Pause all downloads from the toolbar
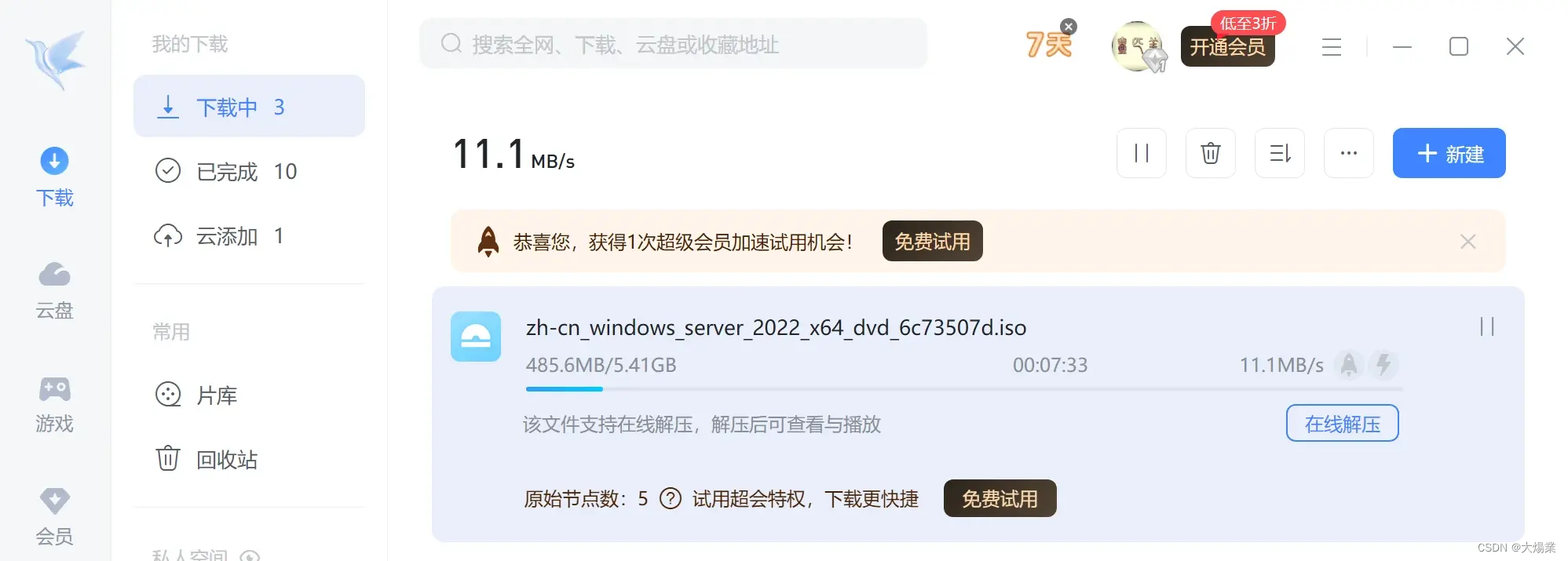This screenshot has height=561, width=1568. pos(1141,153)
